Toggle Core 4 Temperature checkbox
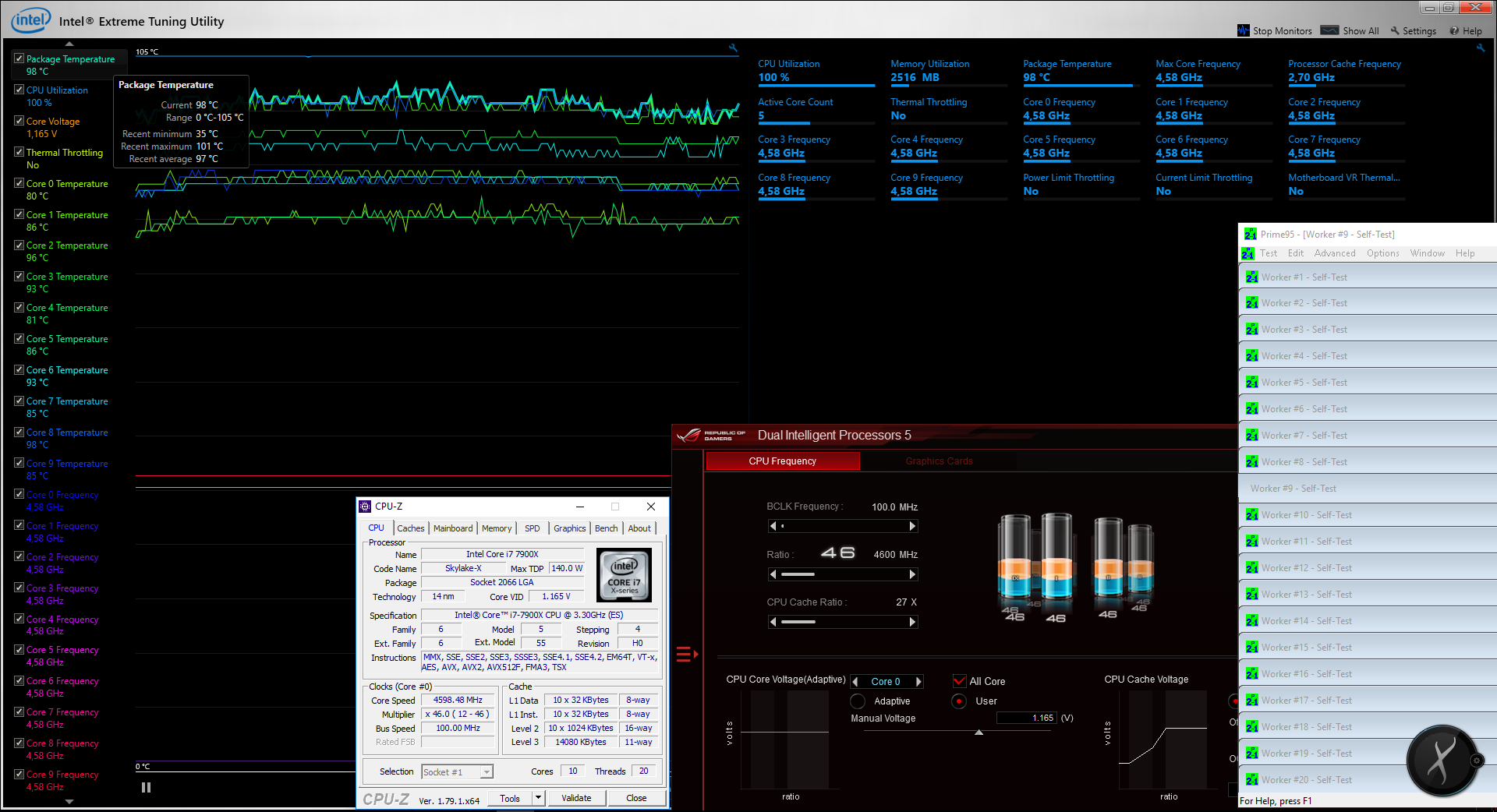Screen dimensions: 1497x812 pyautogui.click(x=19, y=307)
